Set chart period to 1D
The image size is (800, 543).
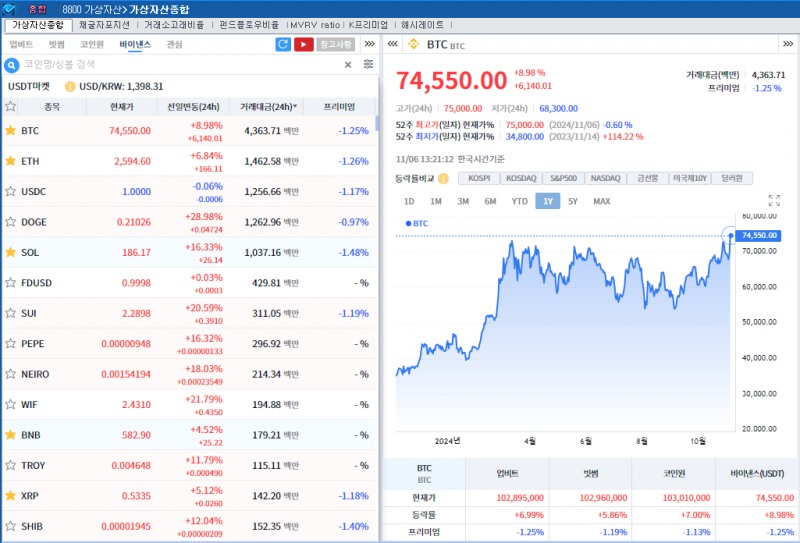click(x=409, y=201)
